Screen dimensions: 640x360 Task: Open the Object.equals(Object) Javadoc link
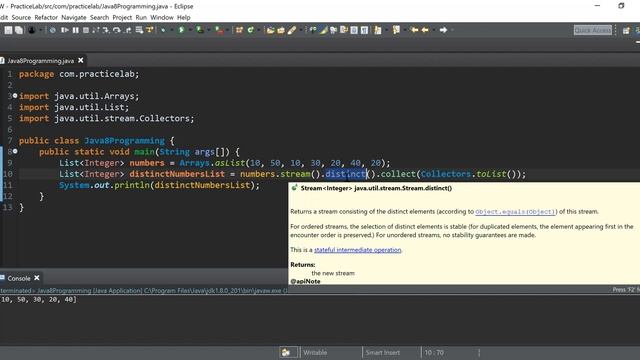[516, 212]
